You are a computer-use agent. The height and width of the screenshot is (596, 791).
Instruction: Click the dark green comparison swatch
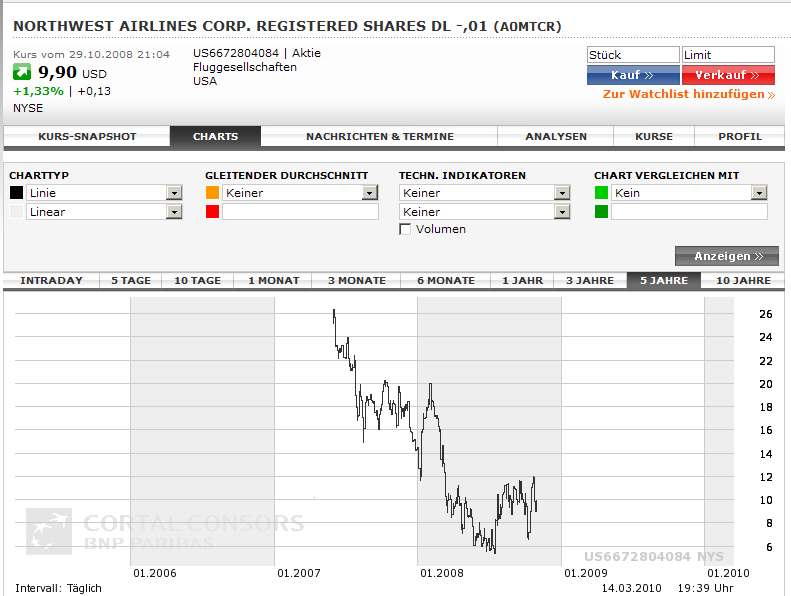click(601, 211)
